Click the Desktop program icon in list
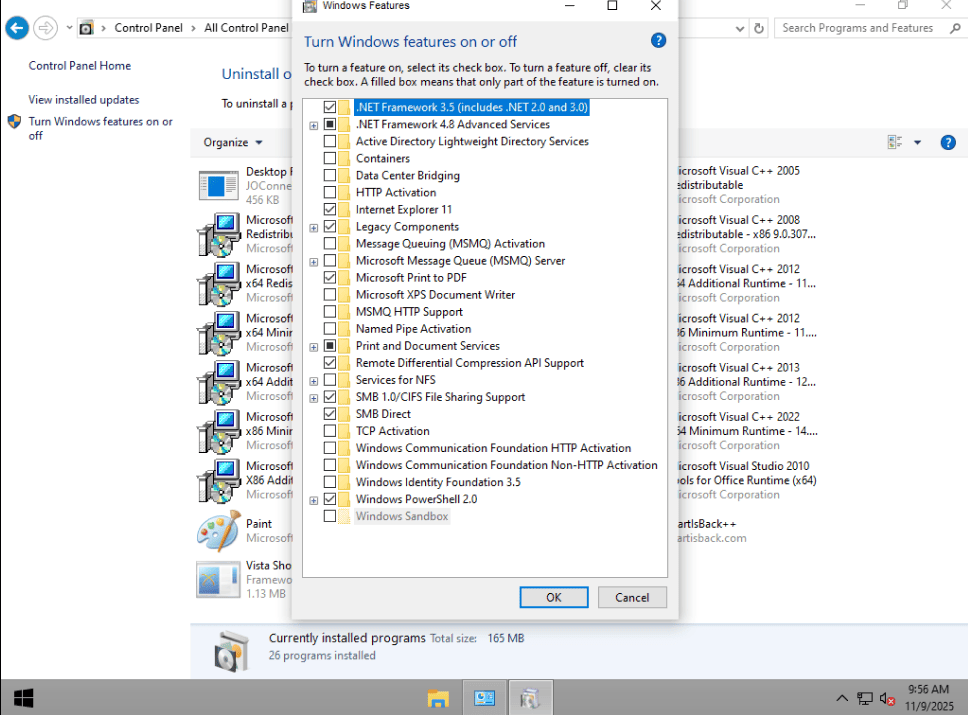The height and width of the screenshot is (715, 968). [x=219, y=185]
